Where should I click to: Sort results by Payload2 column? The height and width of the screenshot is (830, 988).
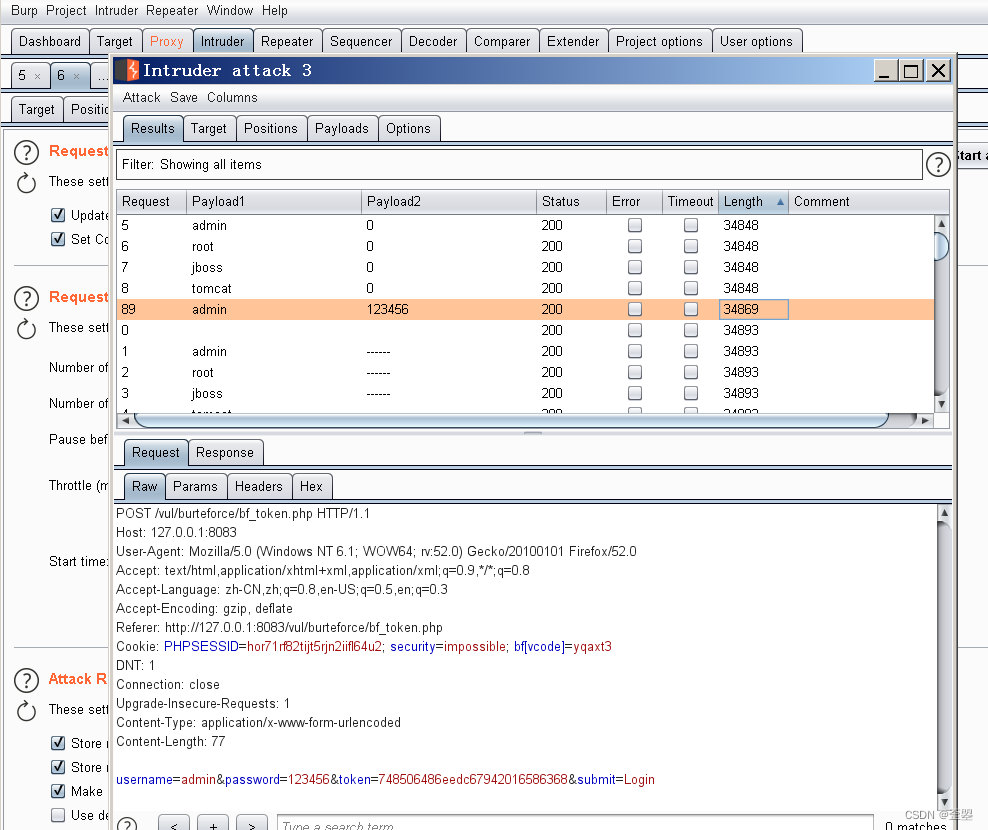pos(449,202)
